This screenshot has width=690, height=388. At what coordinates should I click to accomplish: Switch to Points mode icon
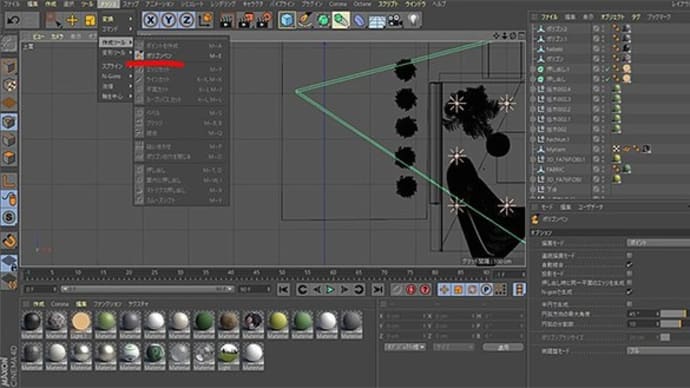(x=9, y=122)
